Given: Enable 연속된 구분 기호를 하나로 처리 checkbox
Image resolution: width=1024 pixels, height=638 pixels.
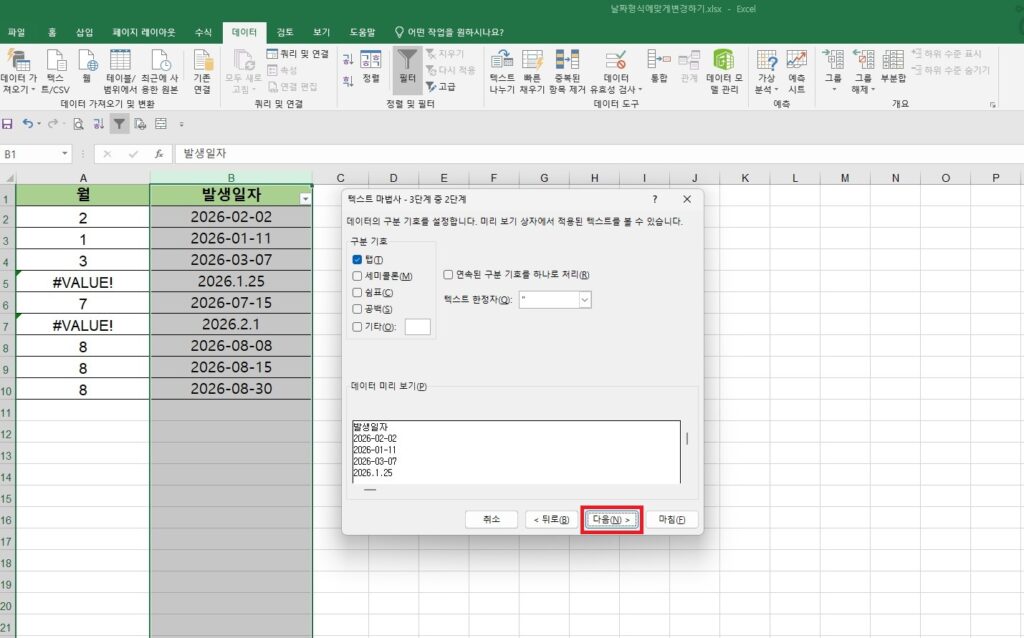Looking at the screenshot, I should (448, 274).
